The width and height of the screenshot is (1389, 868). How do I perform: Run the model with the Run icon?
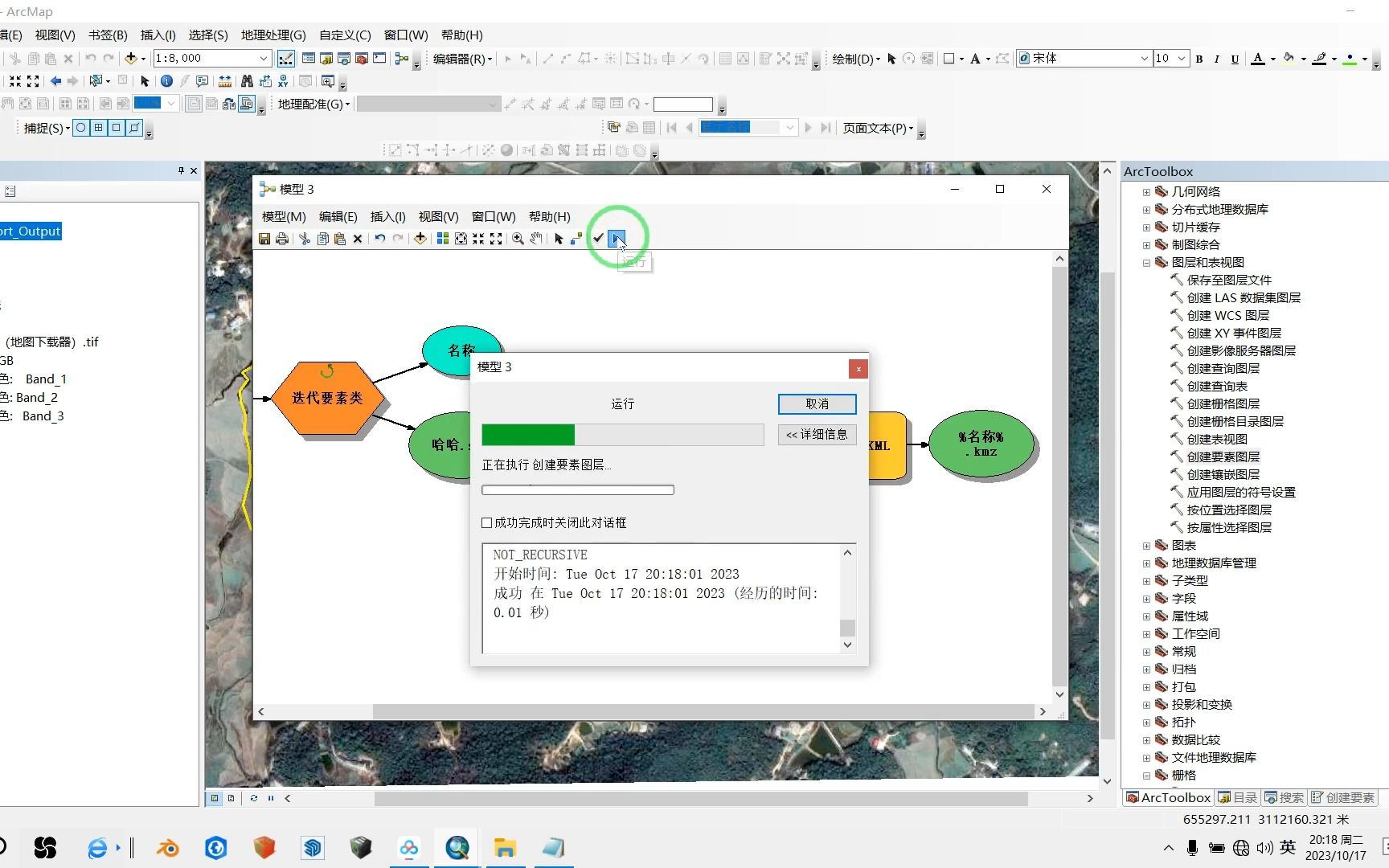[616, 239]
